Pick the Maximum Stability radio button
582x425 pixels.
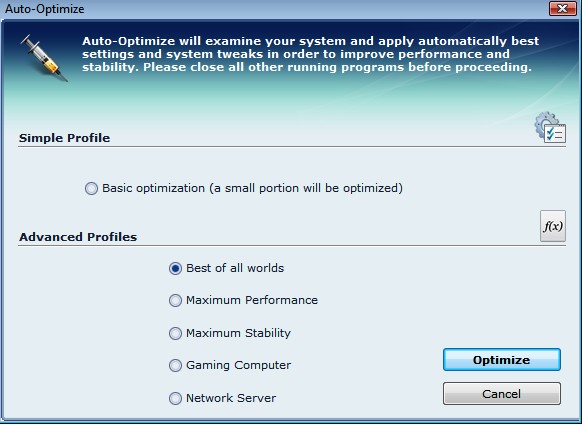click(175, 333)
